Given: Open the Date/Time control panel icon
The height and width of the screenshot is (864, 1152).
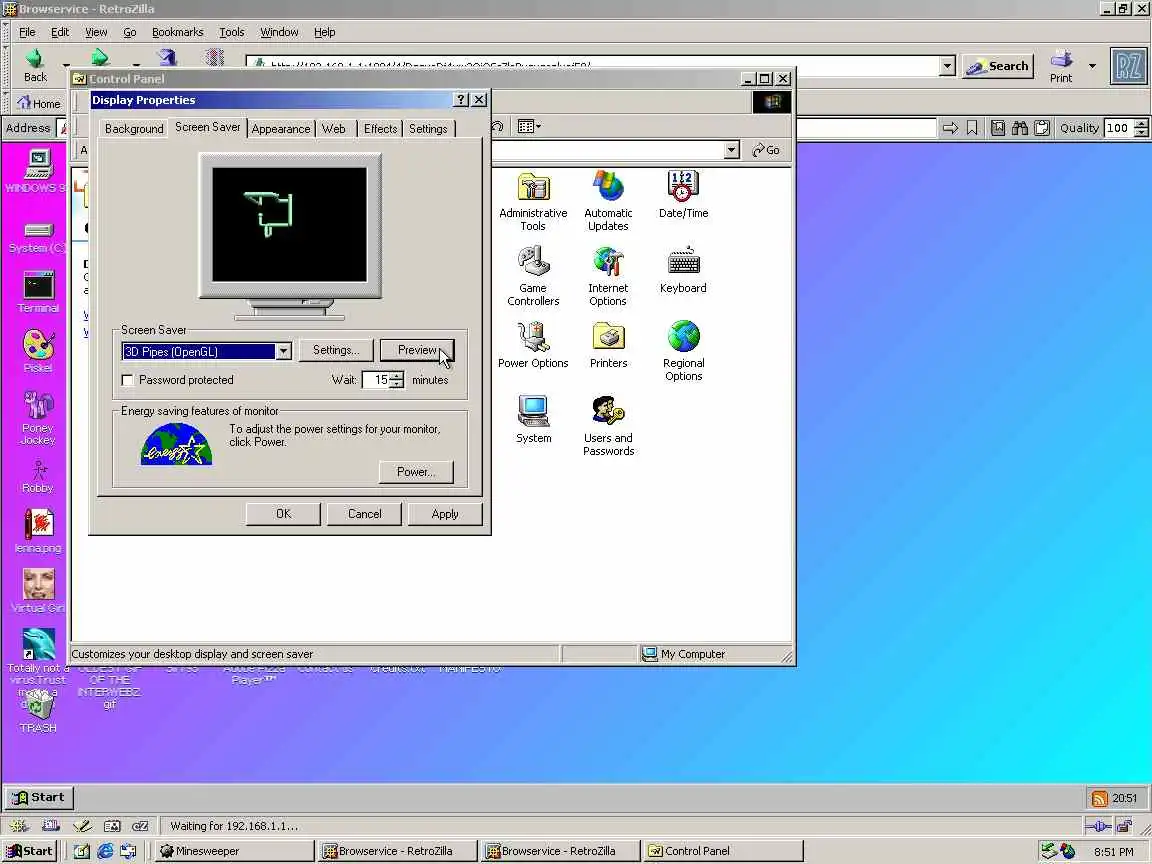Looking at the screenshot, I should coord(683,195).
